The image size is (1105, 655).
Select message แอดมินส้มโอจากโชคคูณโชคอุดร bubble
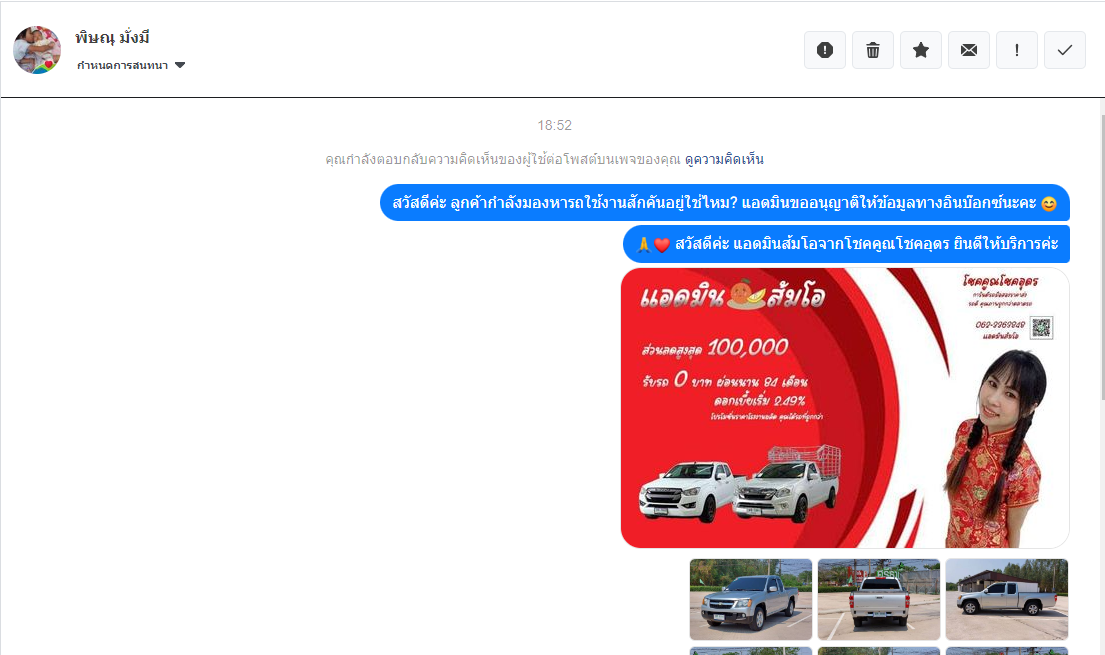coord(846,244)
